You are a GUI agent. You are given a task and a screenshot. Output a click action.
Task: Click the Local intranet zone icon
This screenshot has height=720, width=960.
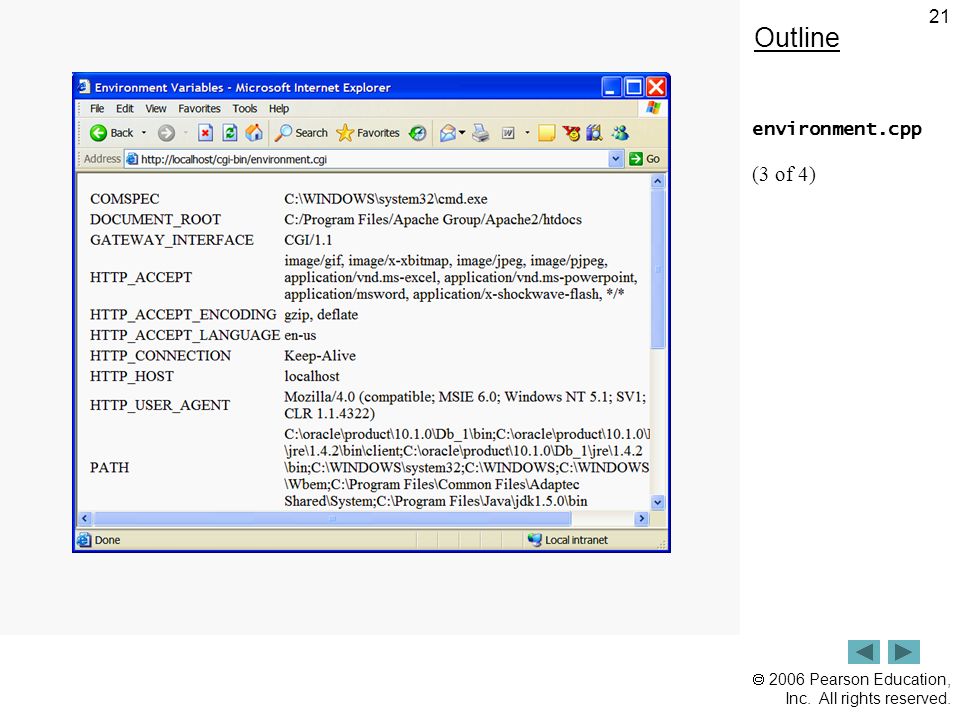click(534, 540)
